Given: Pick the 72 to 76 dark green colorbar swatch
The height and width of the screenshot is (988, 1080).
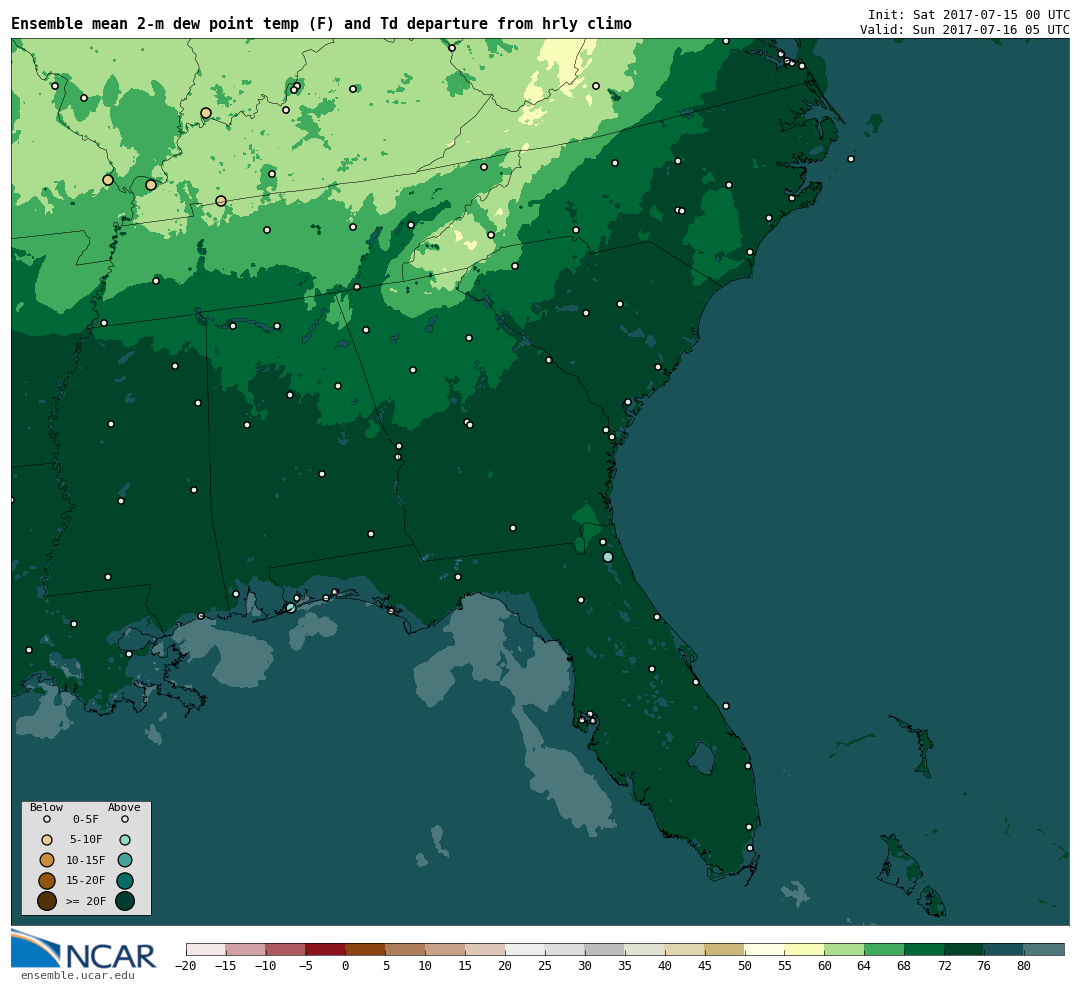Looking at the screenshot, I should (964, 949).
